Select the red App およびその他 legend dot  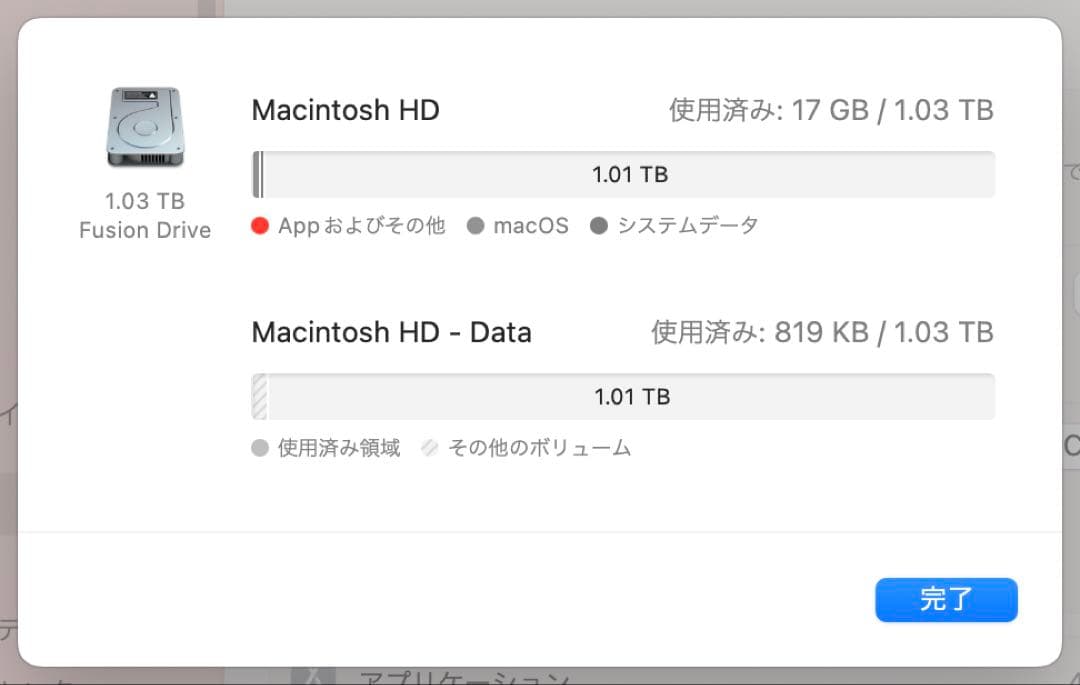258,225
